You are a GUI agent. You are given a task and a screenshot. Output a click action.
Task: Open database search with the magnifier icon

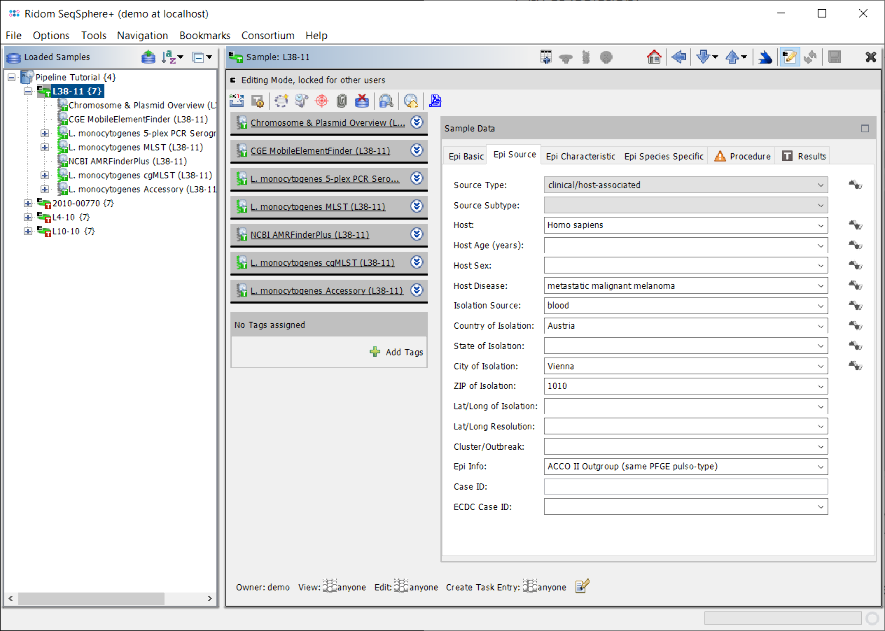(x=386, y=100)
